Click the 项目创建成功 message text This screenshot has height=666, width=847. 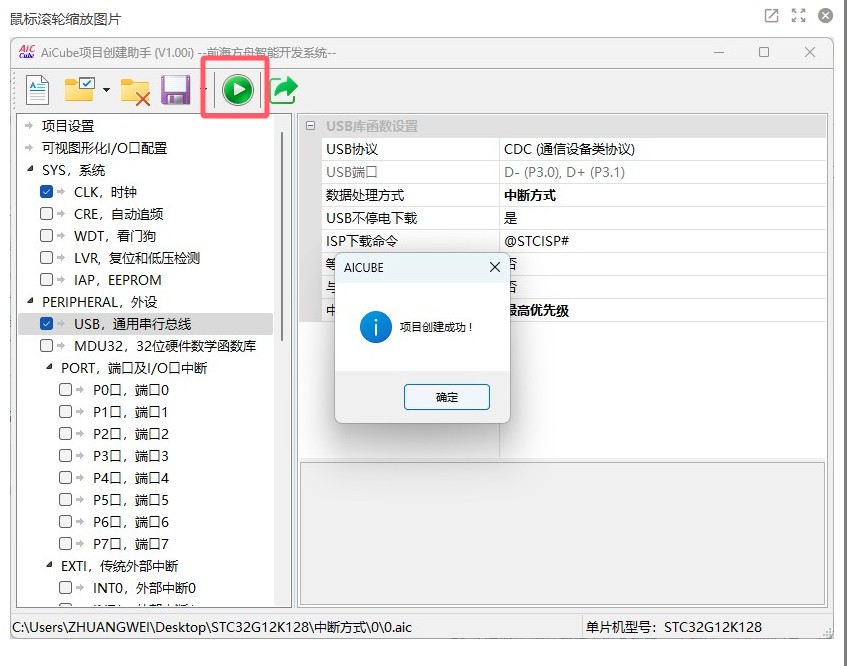coord(436,327)
